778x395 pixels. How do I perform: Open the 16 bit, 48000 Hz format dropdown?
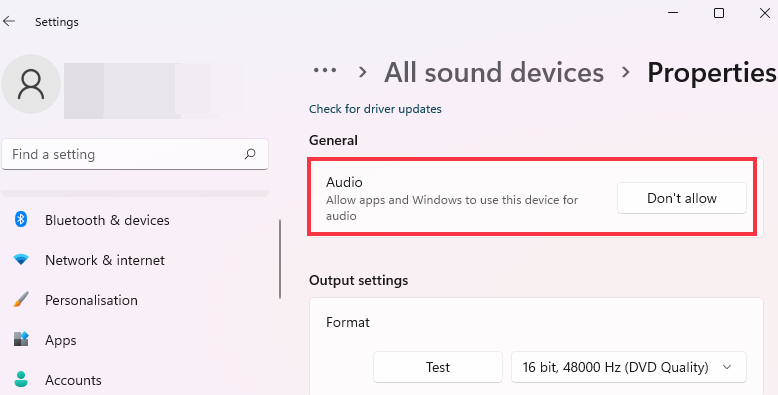(x=629, y=367)
